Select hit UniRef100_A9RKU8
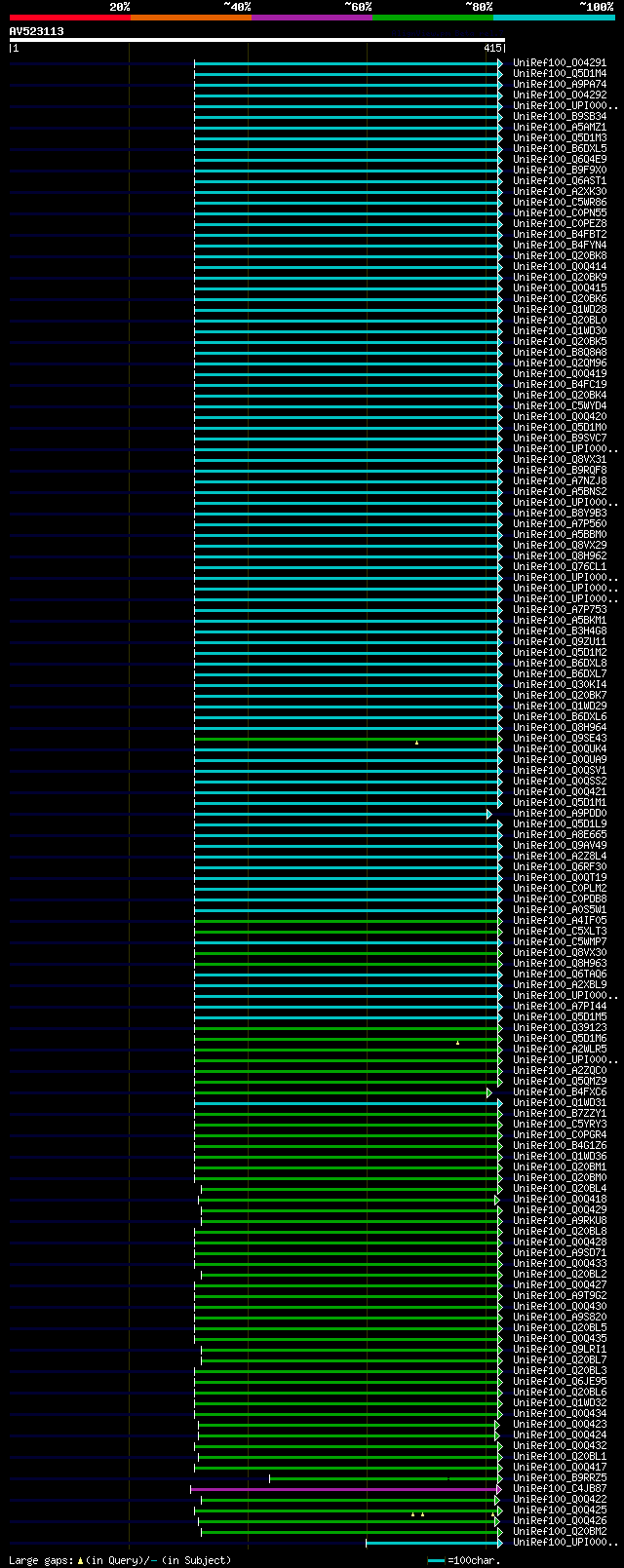The image size is (624, 1568). point(560,1220)
